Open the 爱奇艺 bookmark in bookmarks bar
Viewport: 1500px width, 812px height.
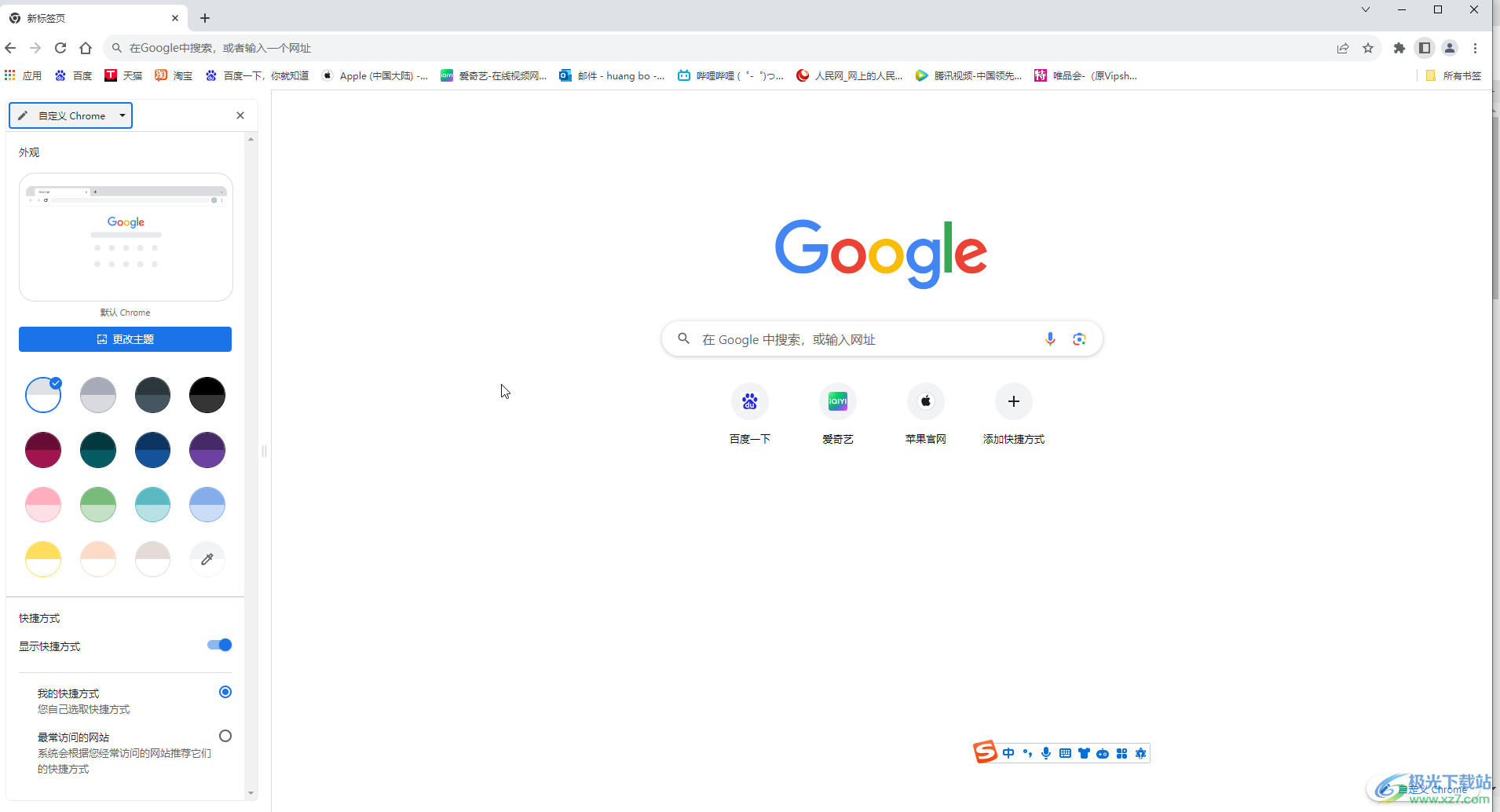click(494, 75)
